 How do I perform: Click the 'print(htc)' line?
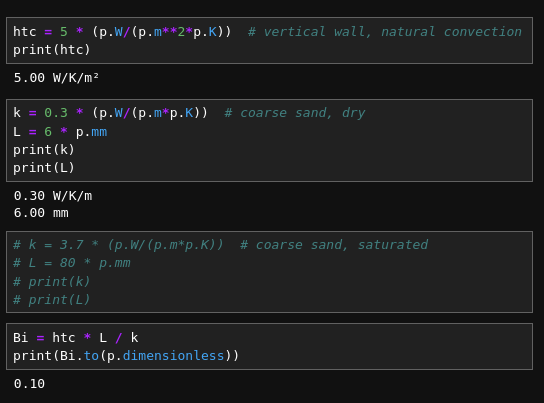click(52, 50)
